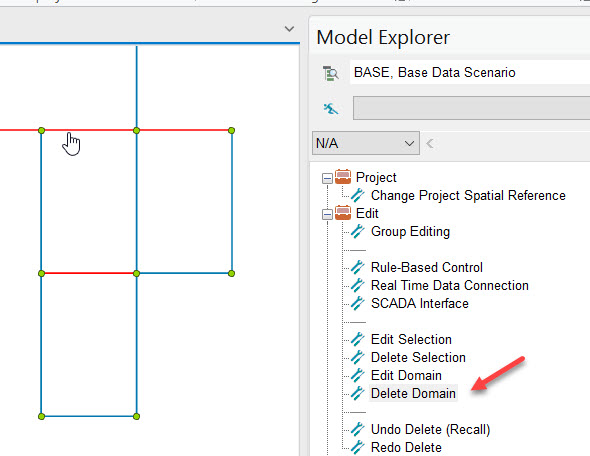Click the BASE, Base Data Scenario field
Screen dimensions: 590x456
pos(470,72)
